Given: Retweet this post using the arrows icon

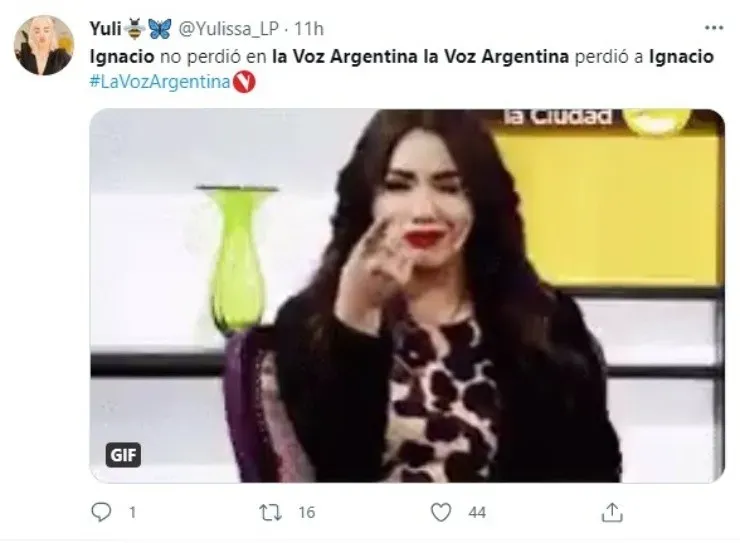Looking at the screenshot, I should pos(271,512).
